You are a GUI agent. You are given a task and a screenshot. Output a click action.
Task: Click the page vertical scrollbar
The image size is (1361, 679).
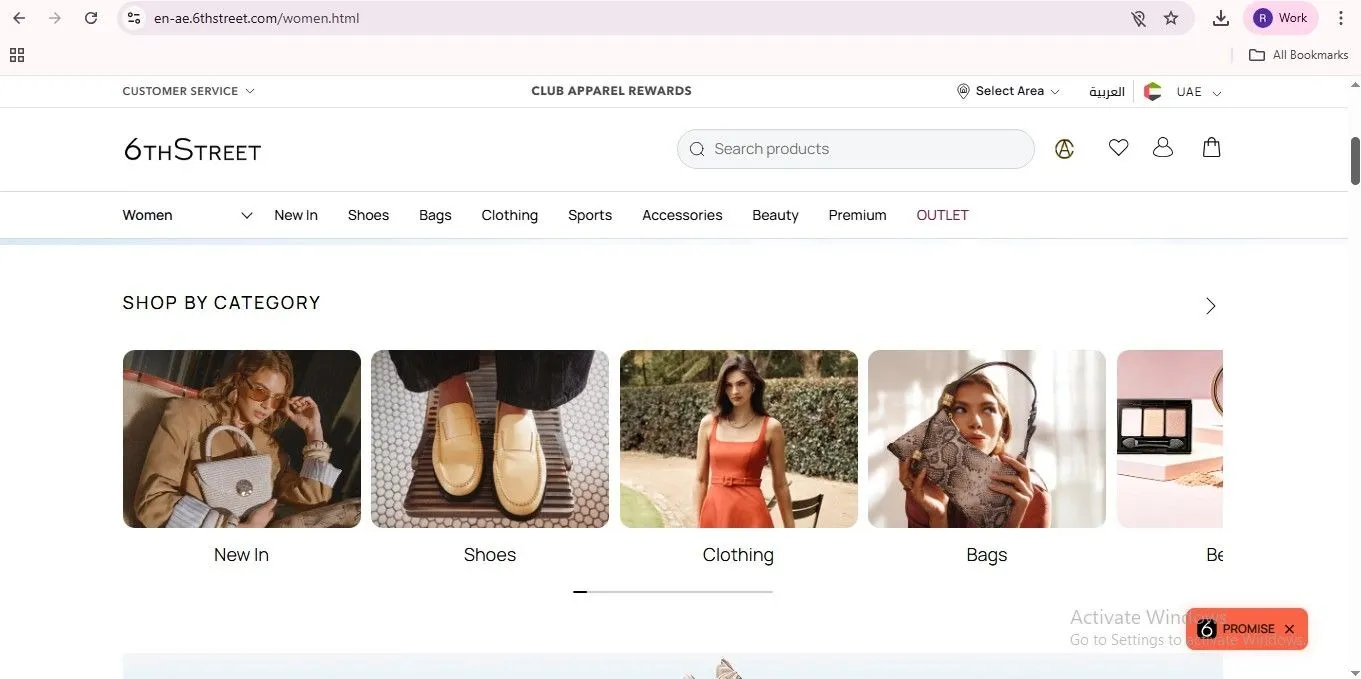[x=1355, y=160]
